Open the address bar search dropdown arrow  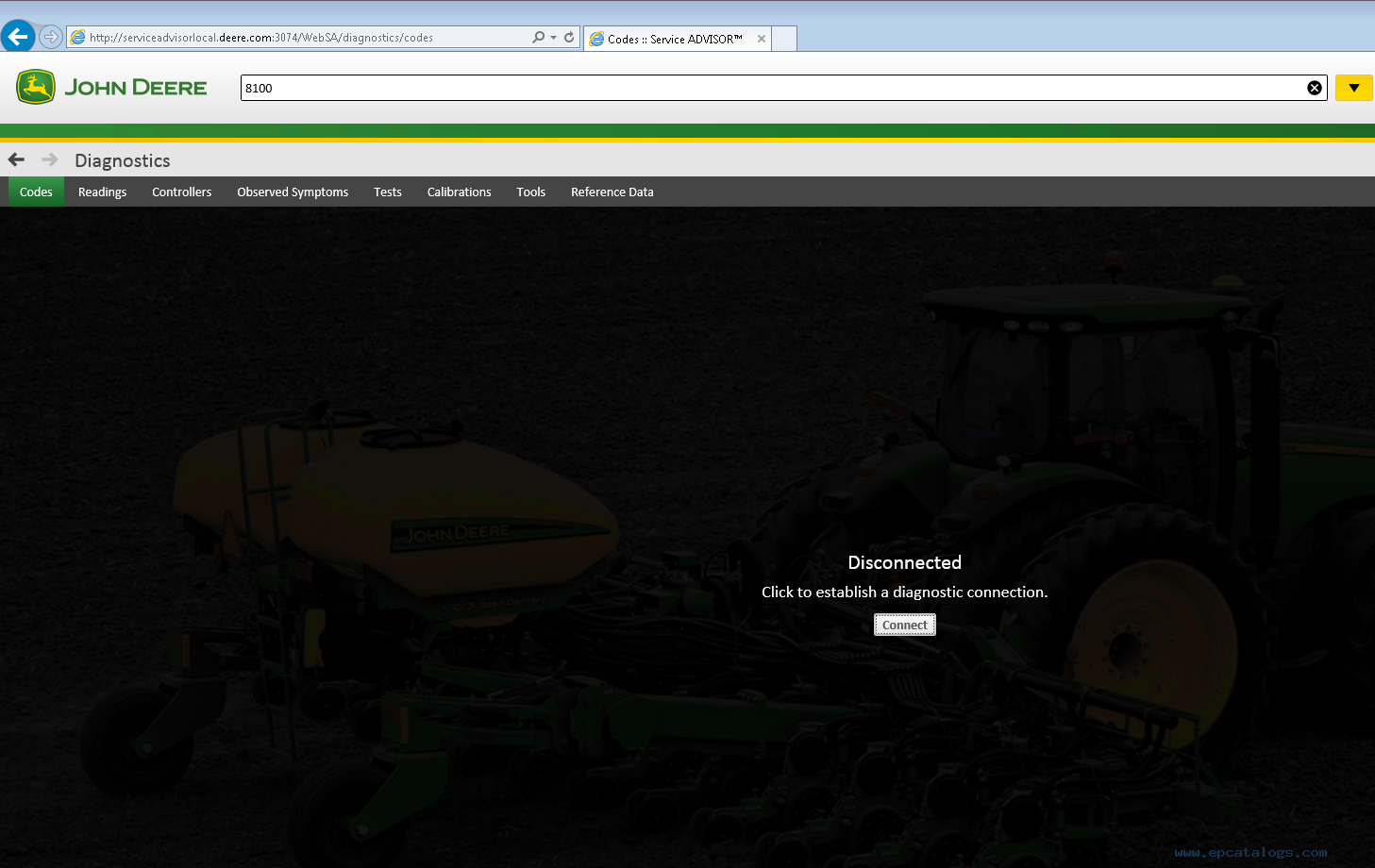coord(553,38)
